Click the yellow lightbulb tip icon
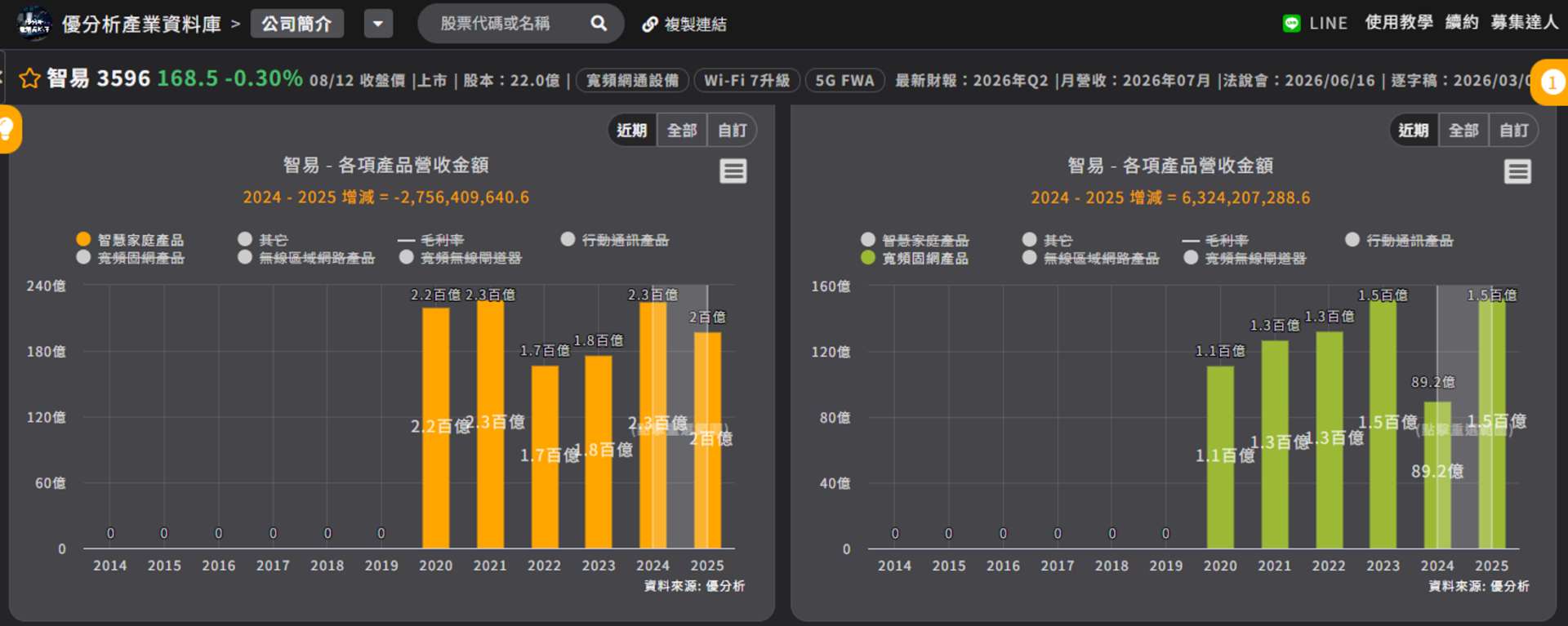1568x626 pixels. pos(7,129)
